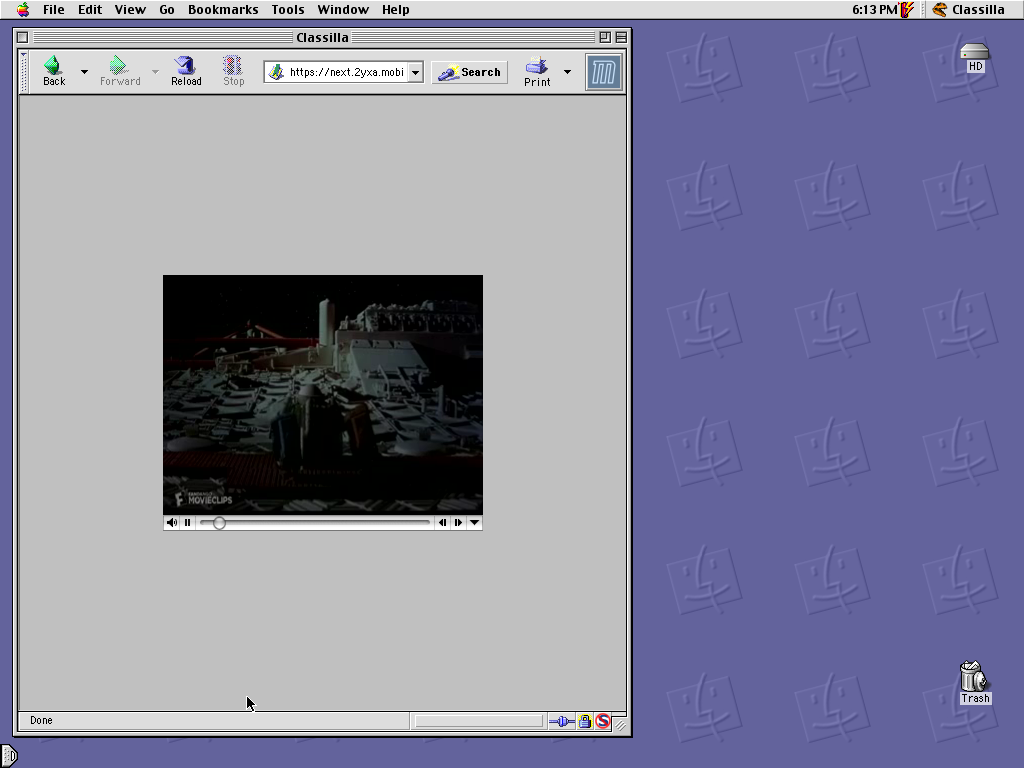Open the Back history dropdown arrow

pos(84,72)
